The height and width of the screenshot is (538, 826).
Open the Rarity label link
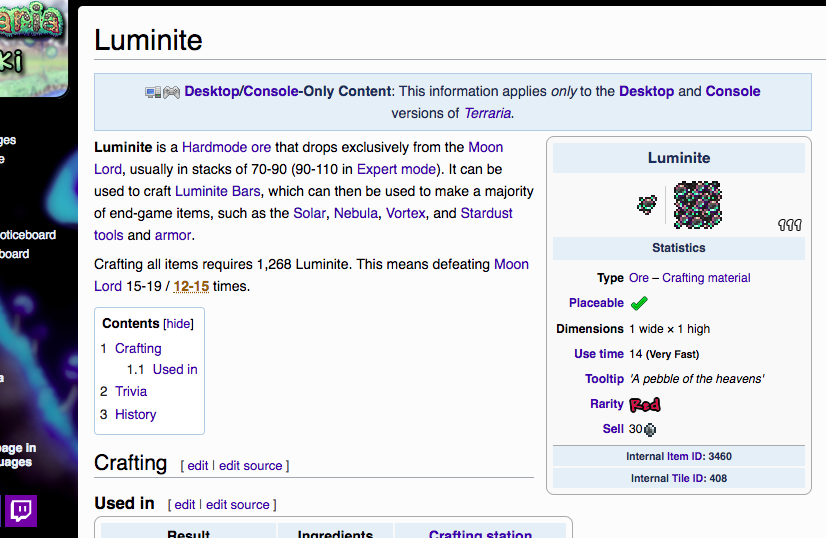pyautogui.click(x=607, y=404)
